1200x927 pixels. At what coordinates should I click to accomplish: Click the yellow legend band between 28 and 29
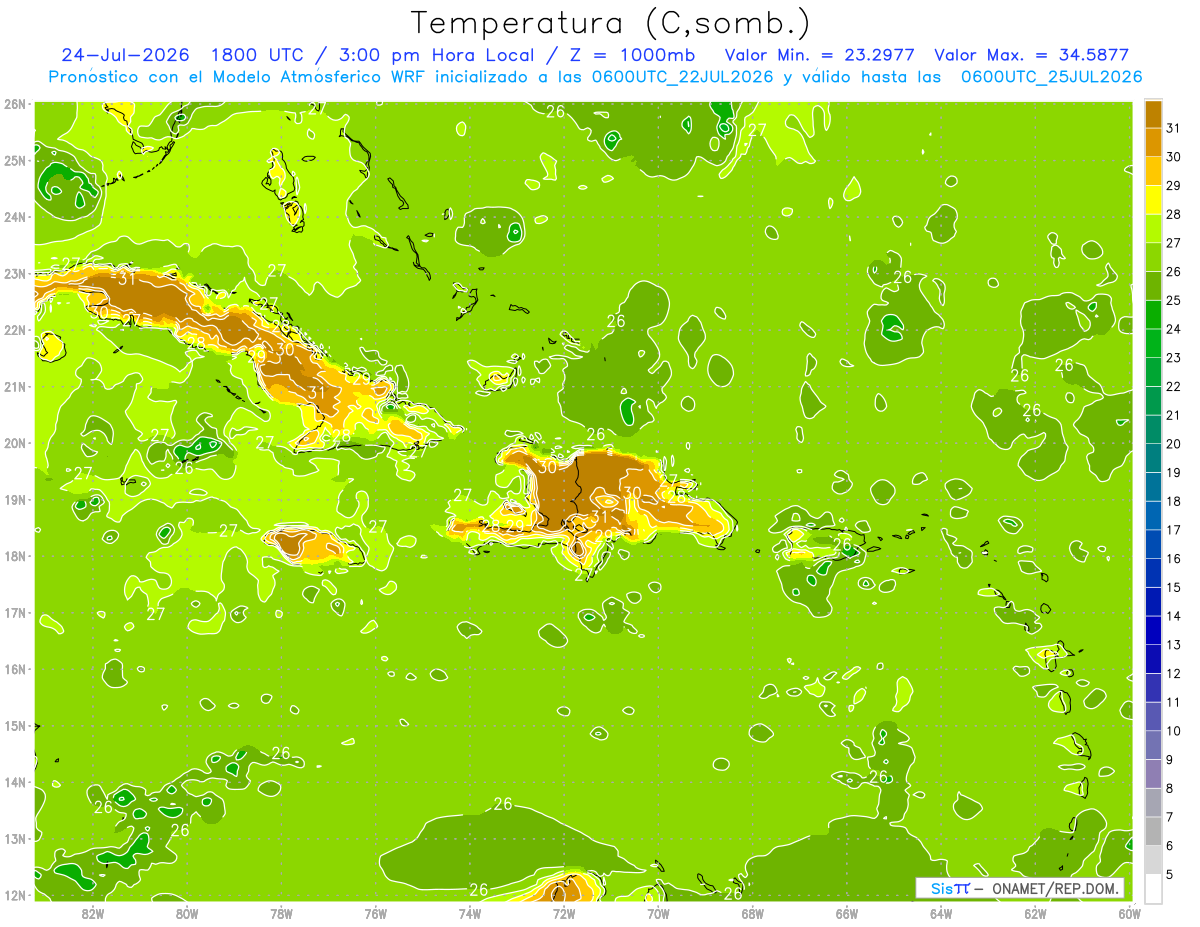1153,199
